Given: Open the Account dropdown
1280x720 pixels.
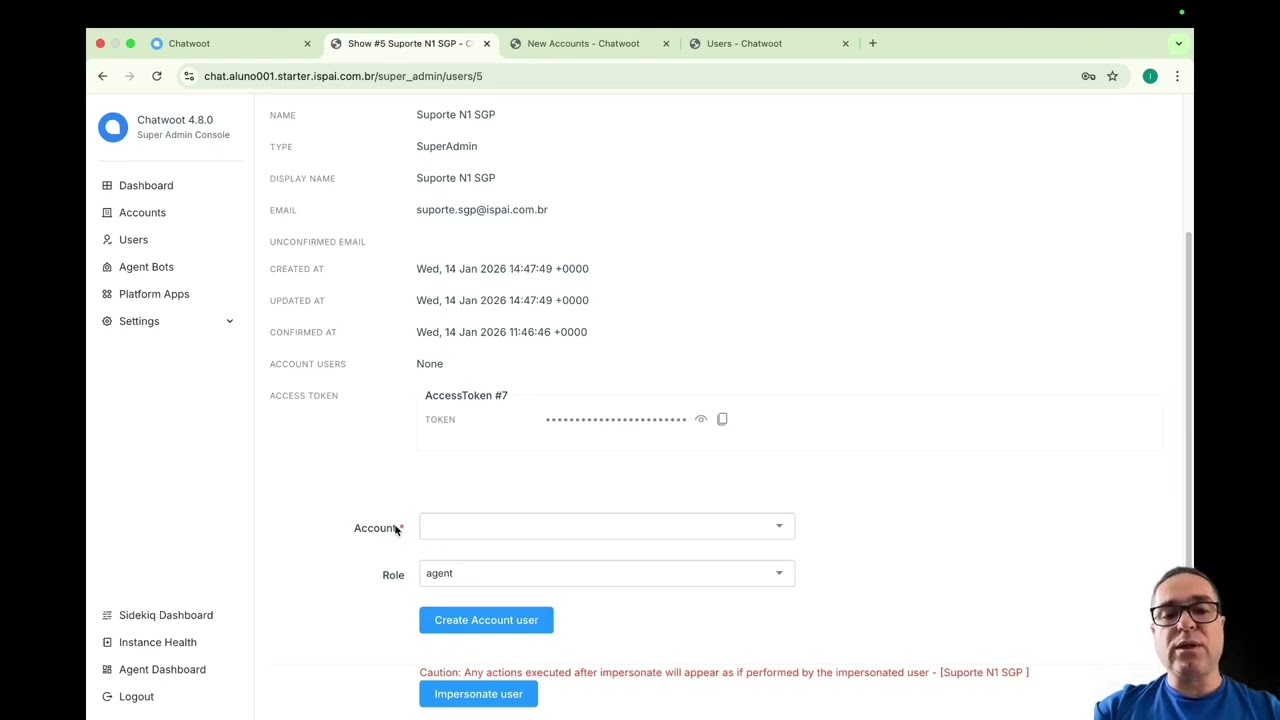Looking at the screenshot, I should (607, 526).
